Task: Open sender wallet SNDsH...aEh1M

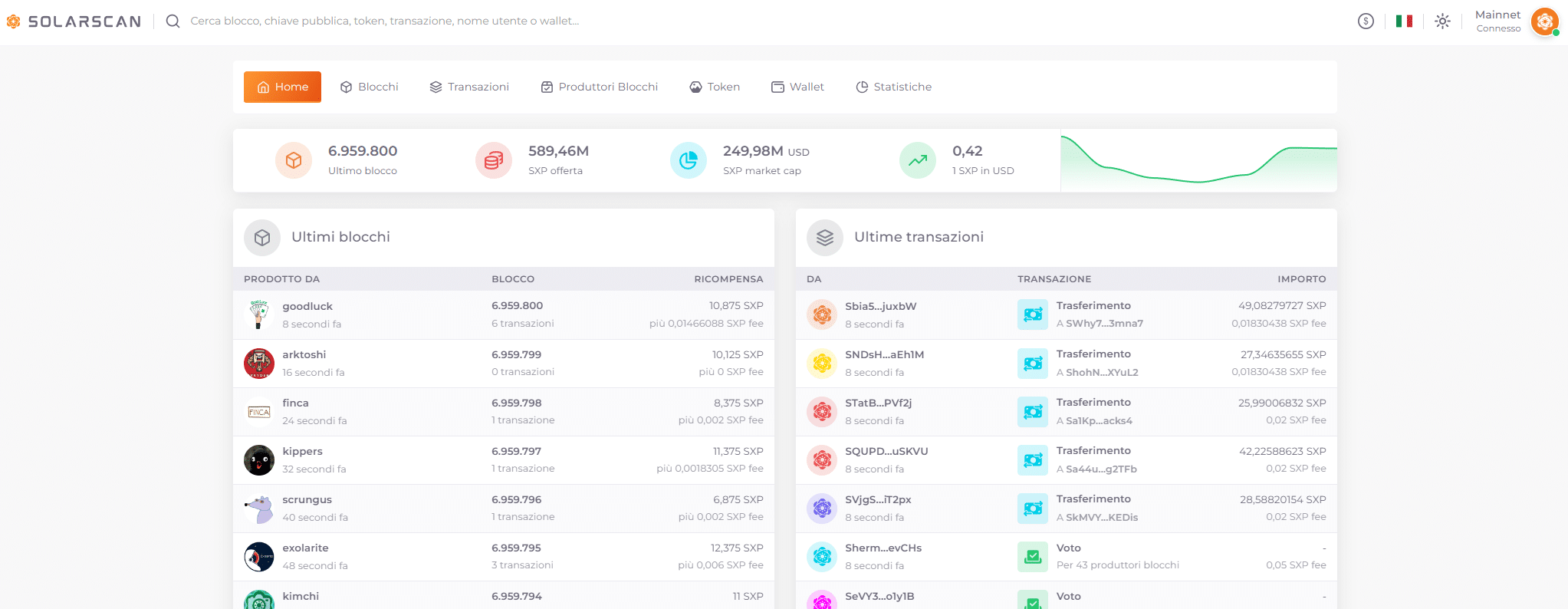Action: 885,354
